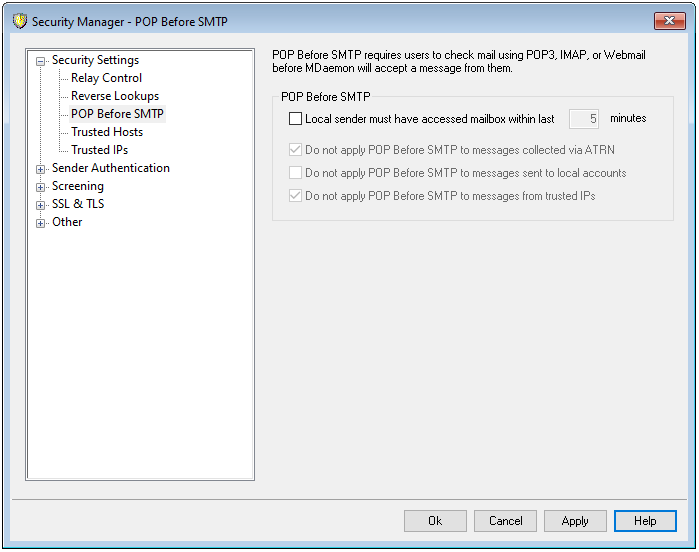Open Help for this dialog
The height and width of the screenshot is (552, 699).
pos(645,521)
